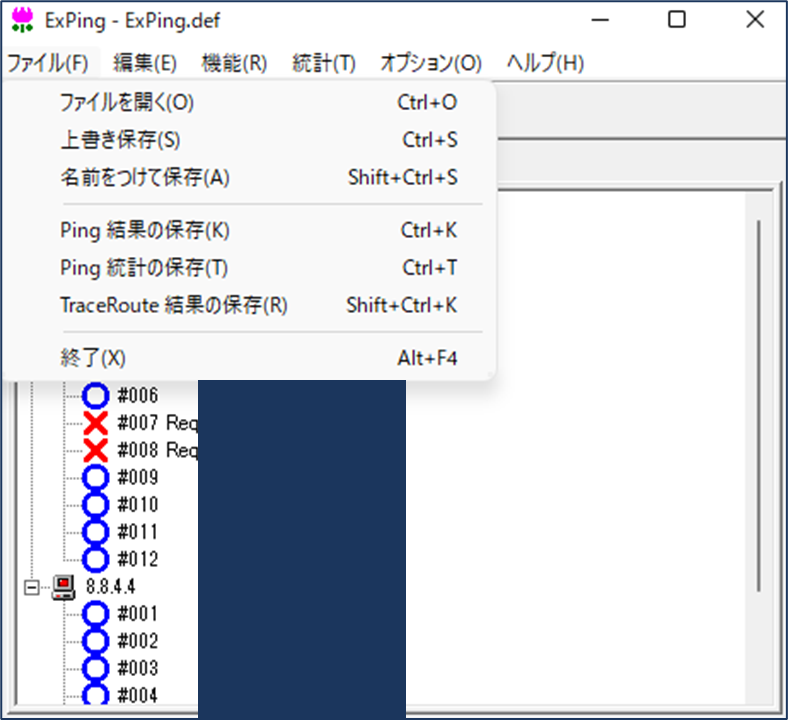Select Ping 結果の保存(K) entry

pyautogui.click(x=249, y=231)
